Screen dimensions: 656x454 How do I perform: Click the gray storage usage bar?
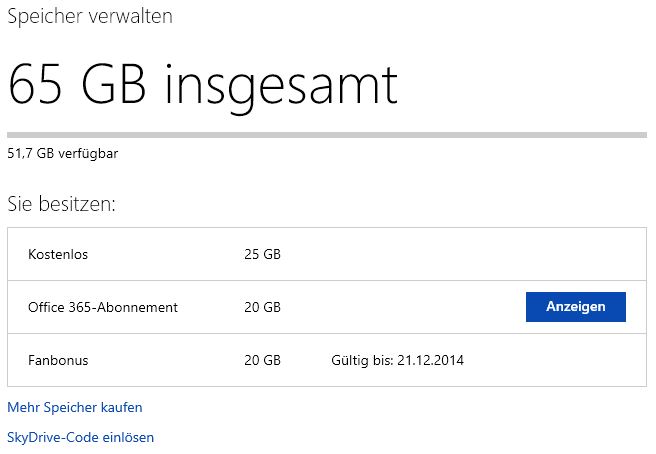[x=327, y=135]
